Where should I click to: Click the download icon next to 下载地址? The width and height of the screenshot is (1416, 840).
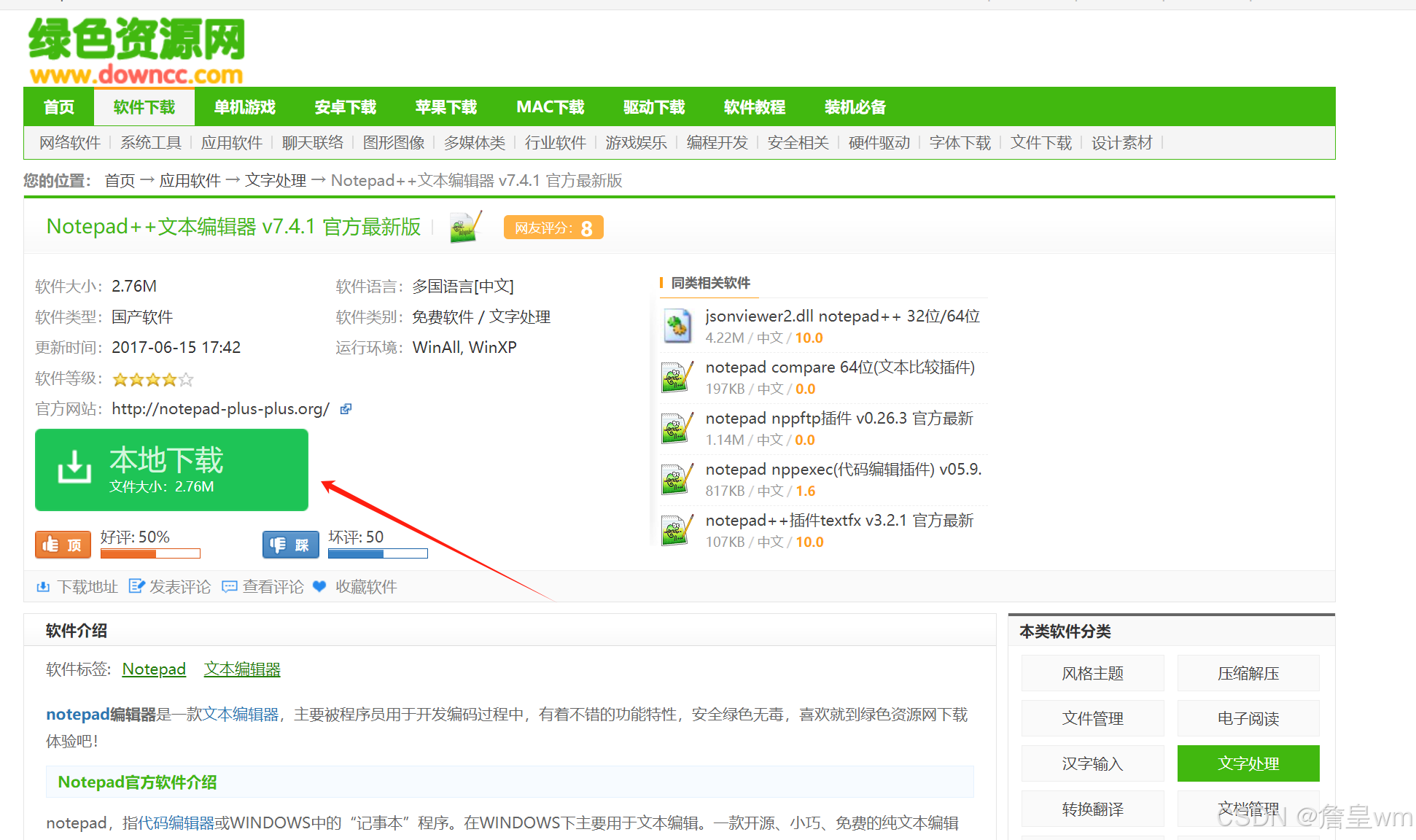pos(43,587)
